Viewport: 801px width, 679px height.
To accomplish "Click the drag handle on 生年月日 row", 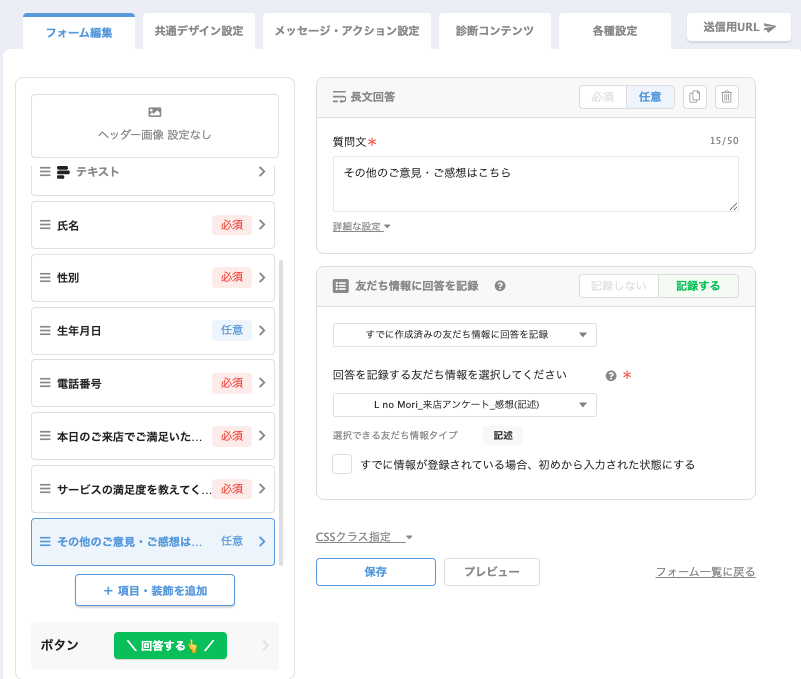I will tap(45, 330).
